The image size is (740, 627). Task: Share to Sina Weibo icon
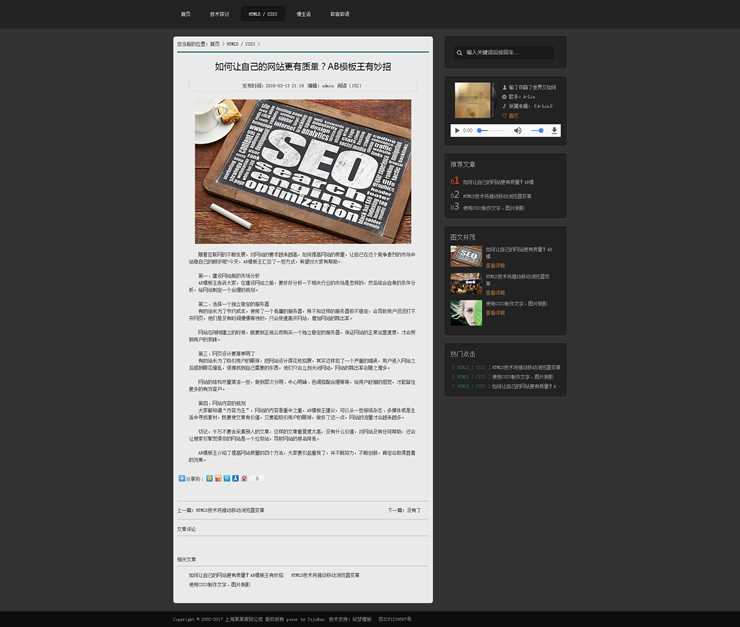click(218, 479)
